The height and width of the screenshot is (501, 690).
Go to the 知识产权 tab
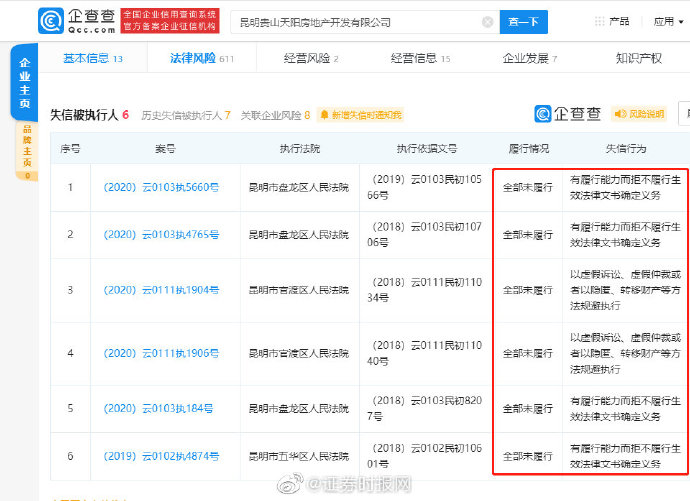click(x=638, y=58)
